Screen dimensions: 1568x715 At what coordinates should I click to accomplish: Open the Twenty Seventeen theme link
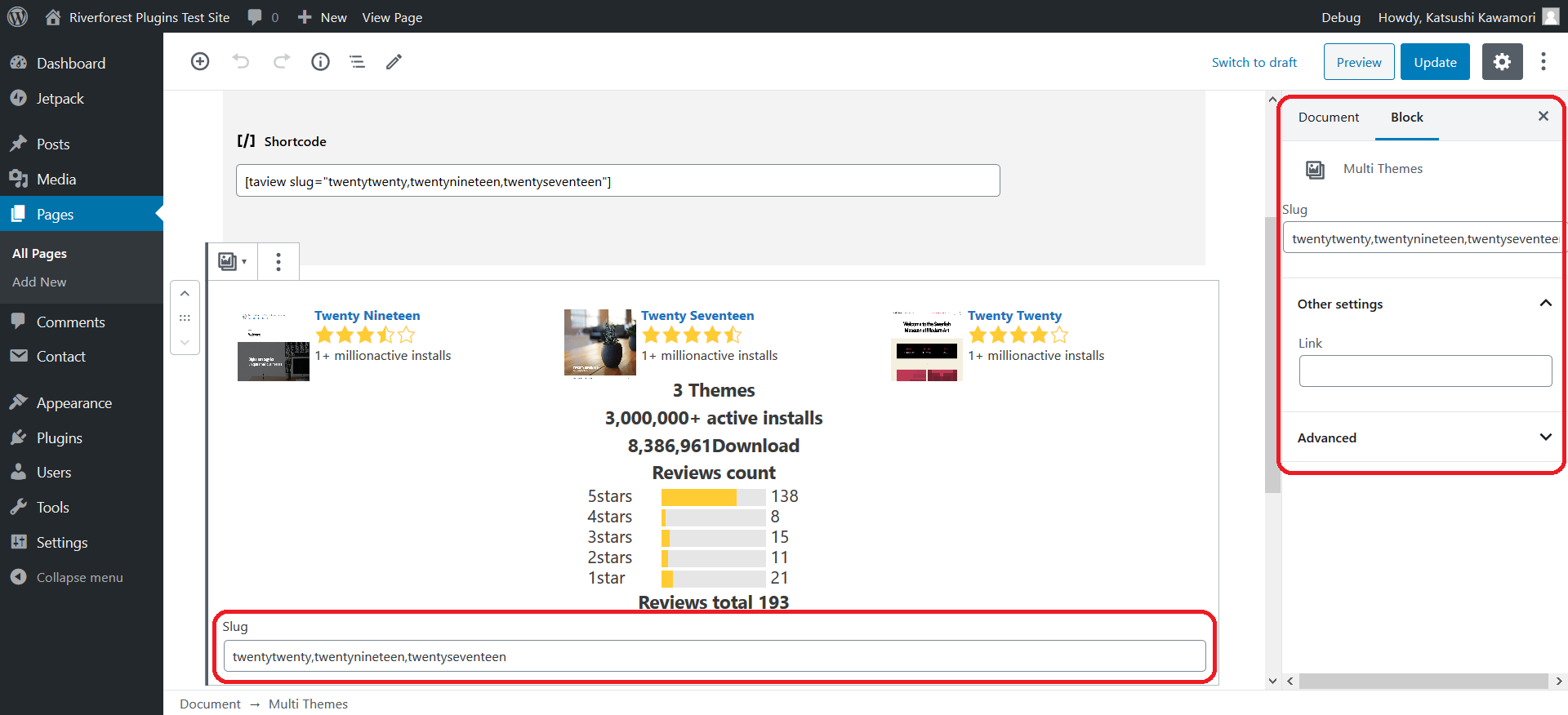[x=697, y=315]
